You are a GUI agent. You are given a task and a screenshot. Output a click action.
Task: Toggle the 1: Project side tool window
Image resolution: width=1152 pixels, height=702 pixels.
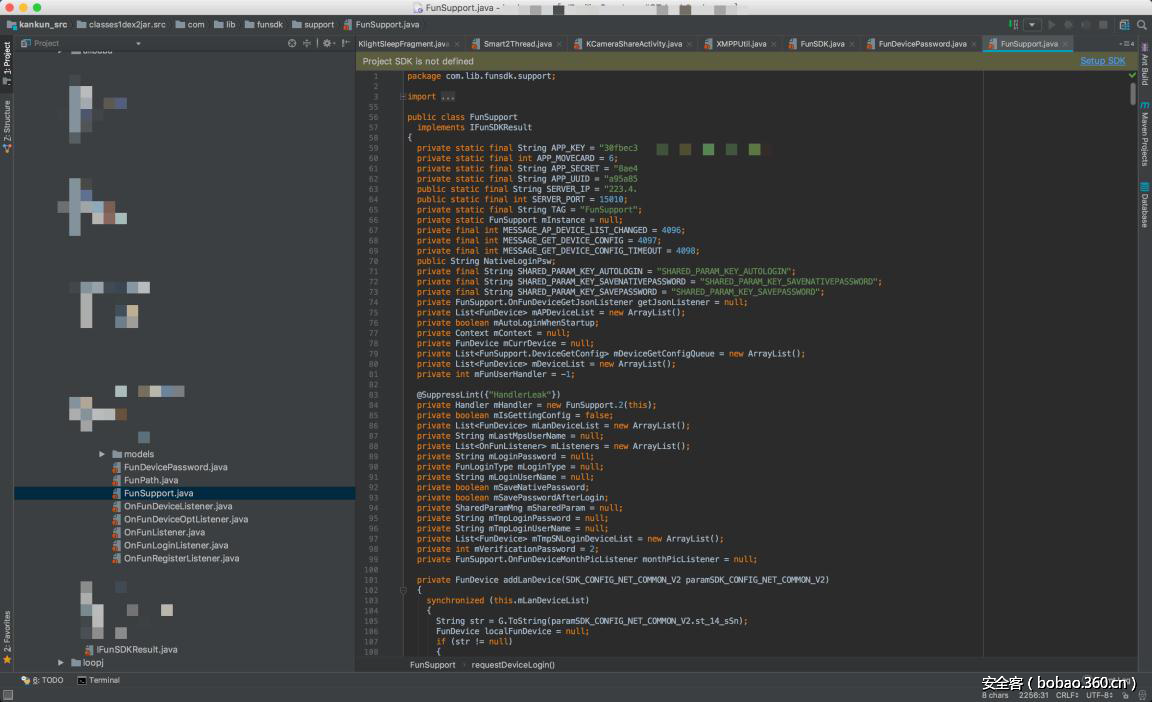(7, 62)
